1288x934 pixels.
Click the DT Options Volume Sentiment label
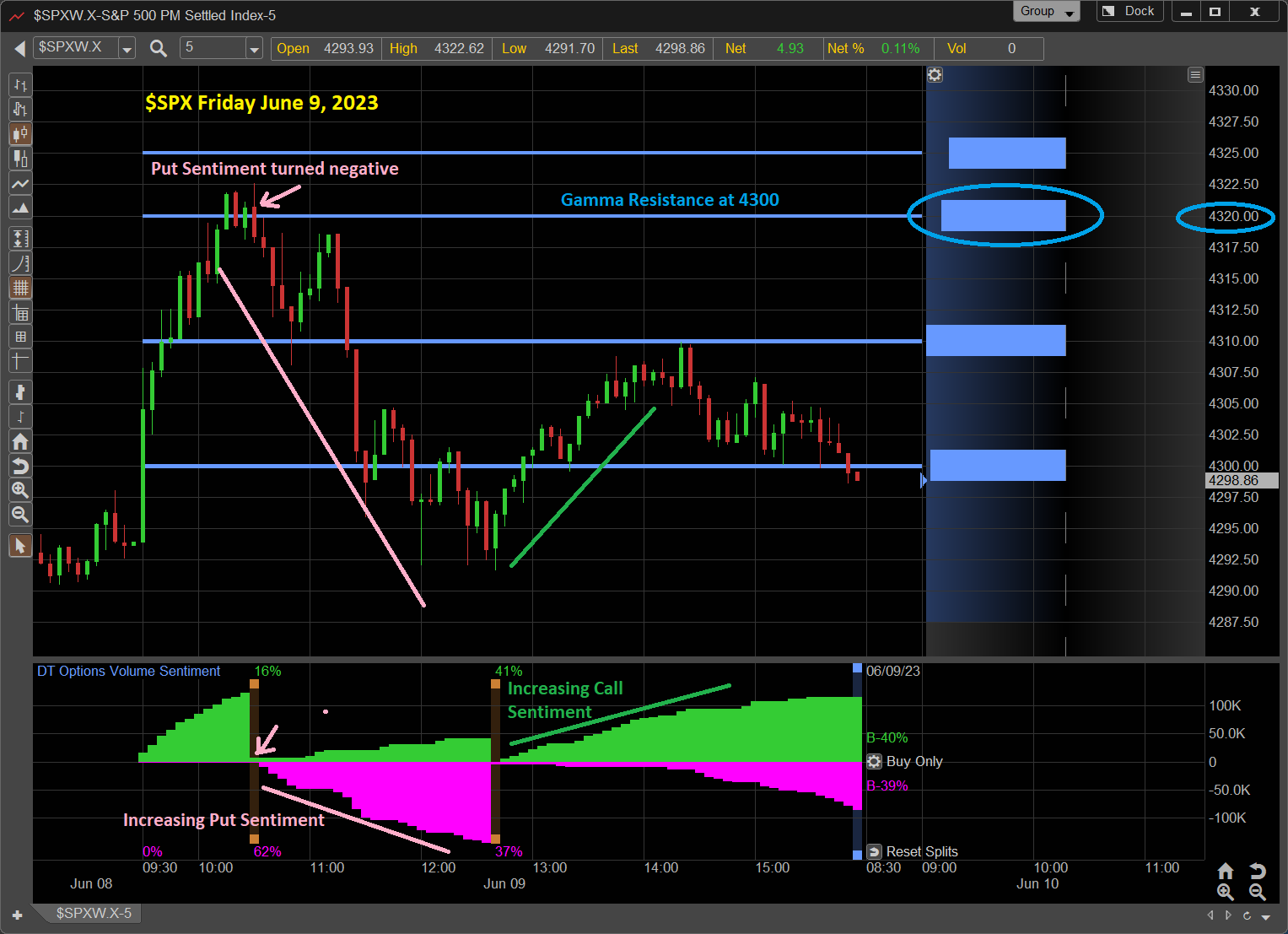128,671
